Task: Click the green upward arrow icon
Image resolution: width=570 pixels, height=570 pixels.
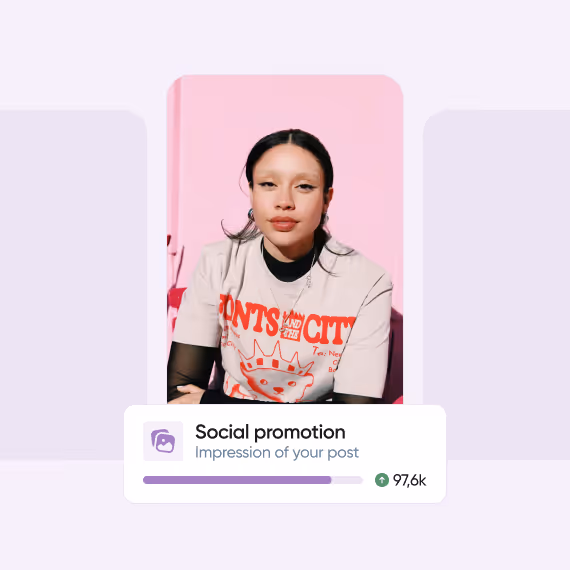Action: coord(382,480)
